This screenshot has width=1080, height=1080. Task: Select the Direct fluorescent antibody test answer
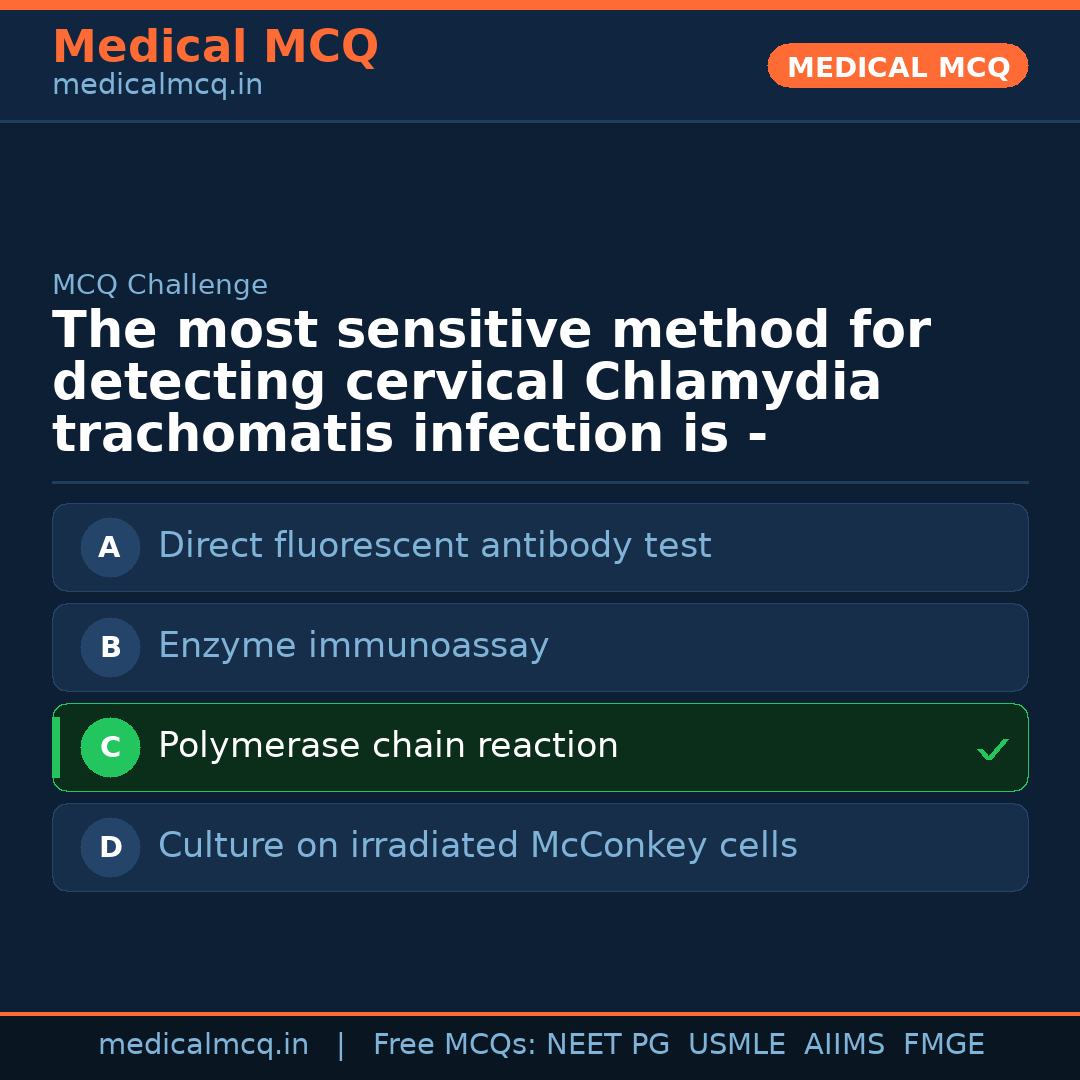[434, 546]
